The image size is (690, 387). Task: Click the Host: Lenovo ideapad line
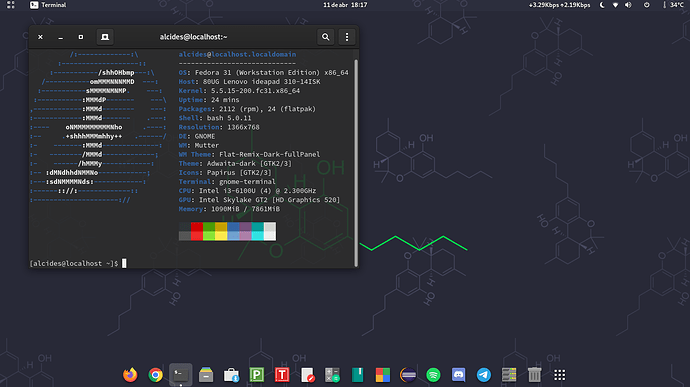pos(250,81)
